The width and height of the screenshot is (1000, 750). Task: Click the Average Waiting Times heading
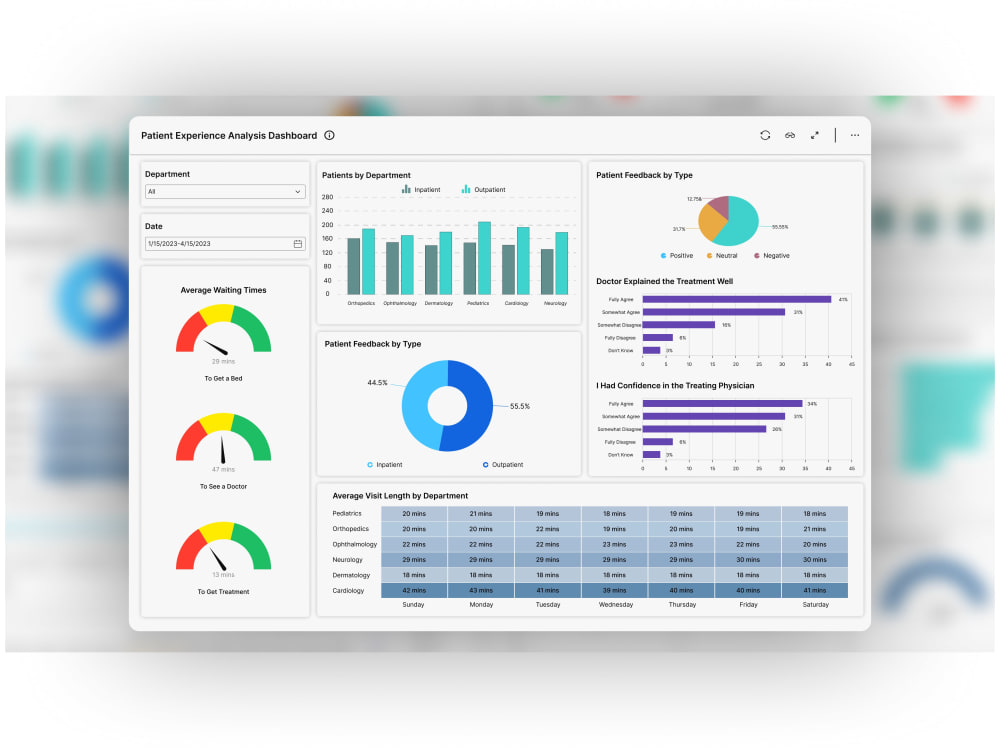click(223, 290)
